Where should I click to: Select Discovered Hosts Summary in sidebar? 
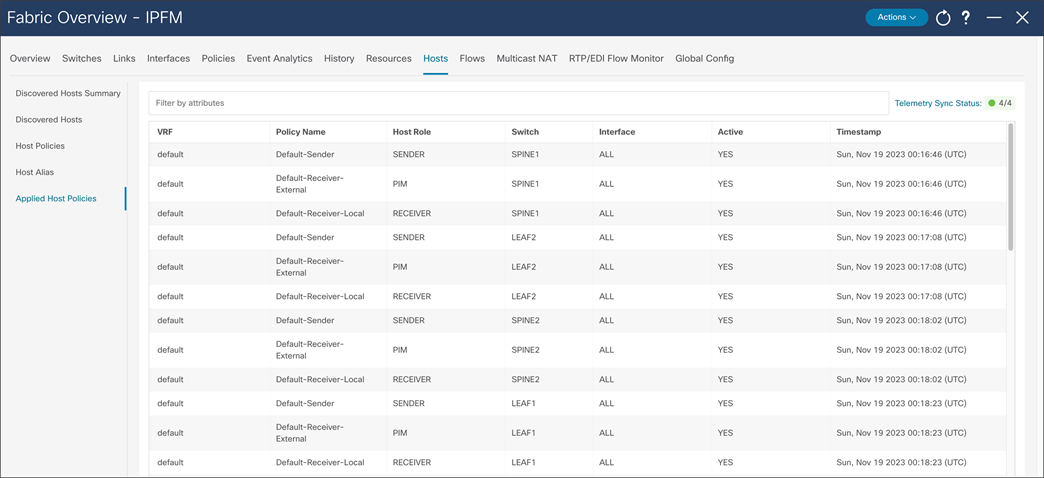[x=68, y=93]
